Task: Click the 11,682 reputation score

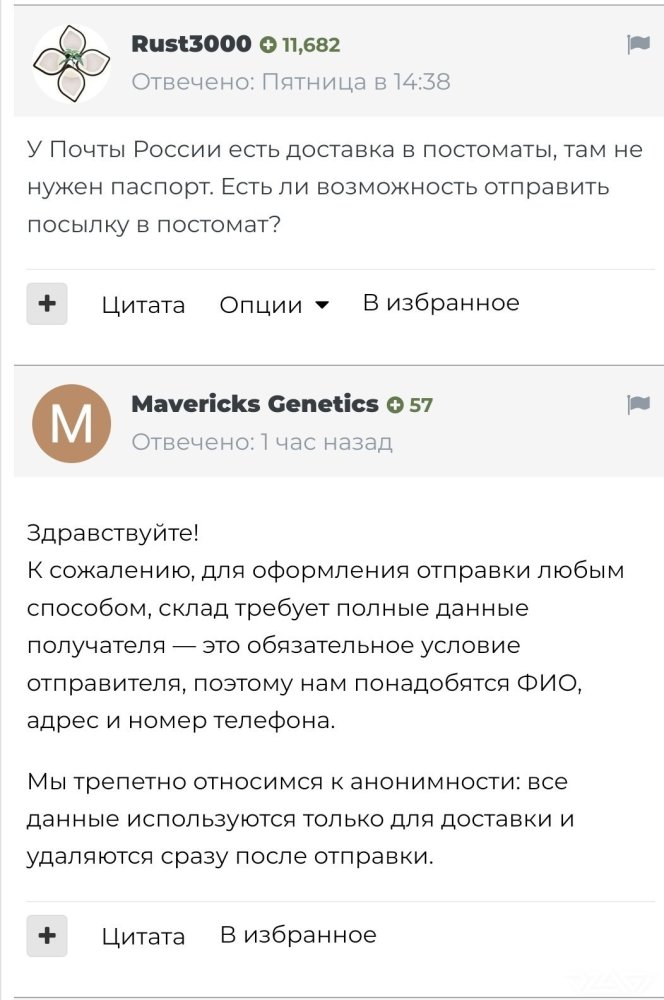Action: click(x=312, y=44)
